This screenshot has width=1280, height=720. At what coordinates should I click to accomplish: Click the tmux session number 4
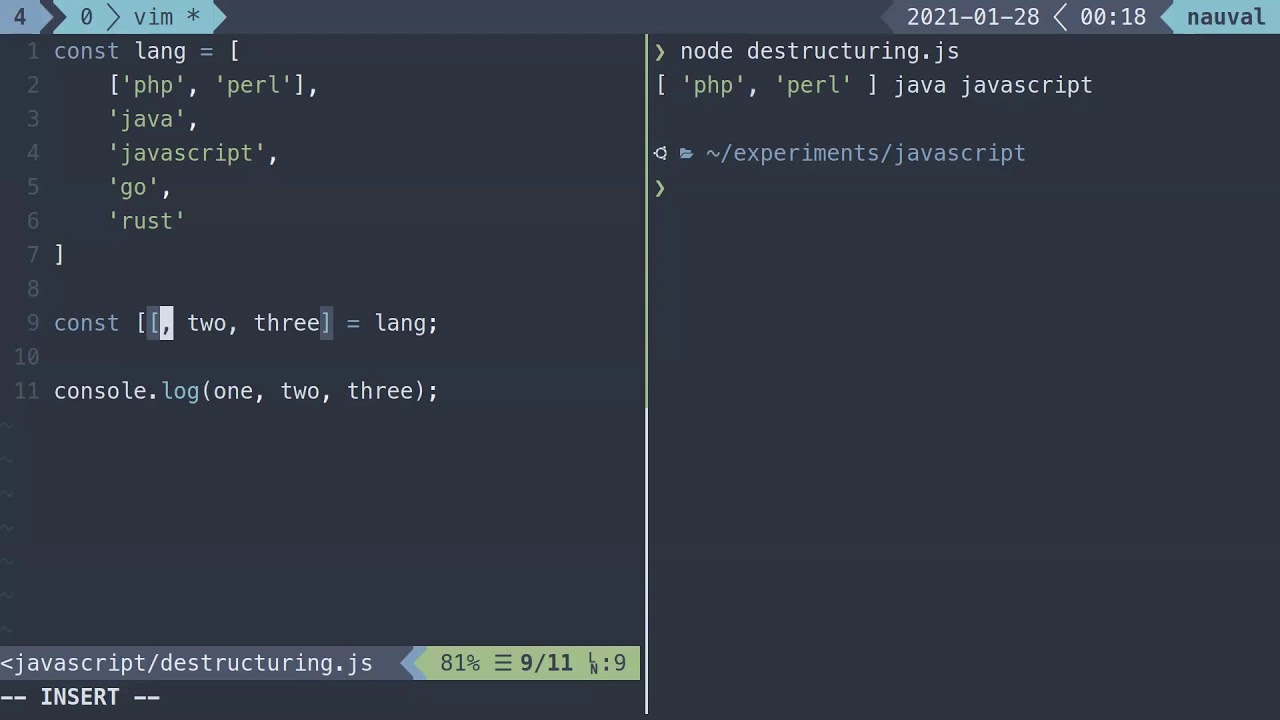click(19, 17)
